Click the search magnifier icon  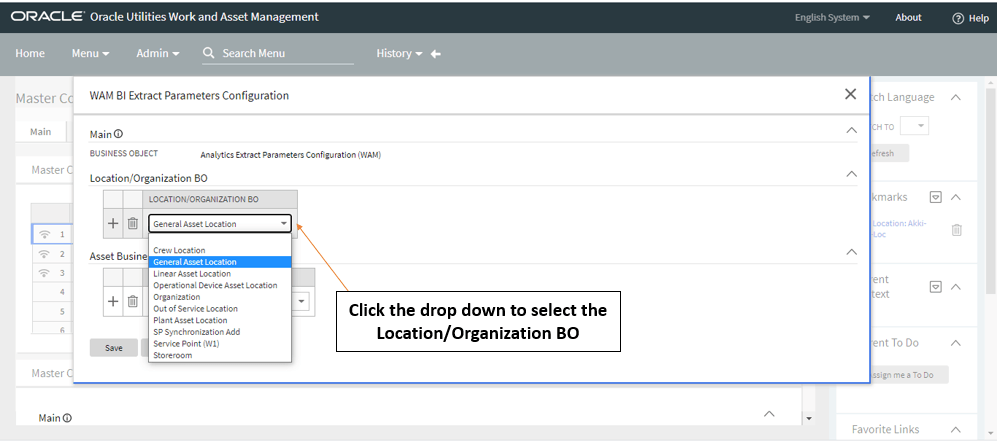coord(208,53)
